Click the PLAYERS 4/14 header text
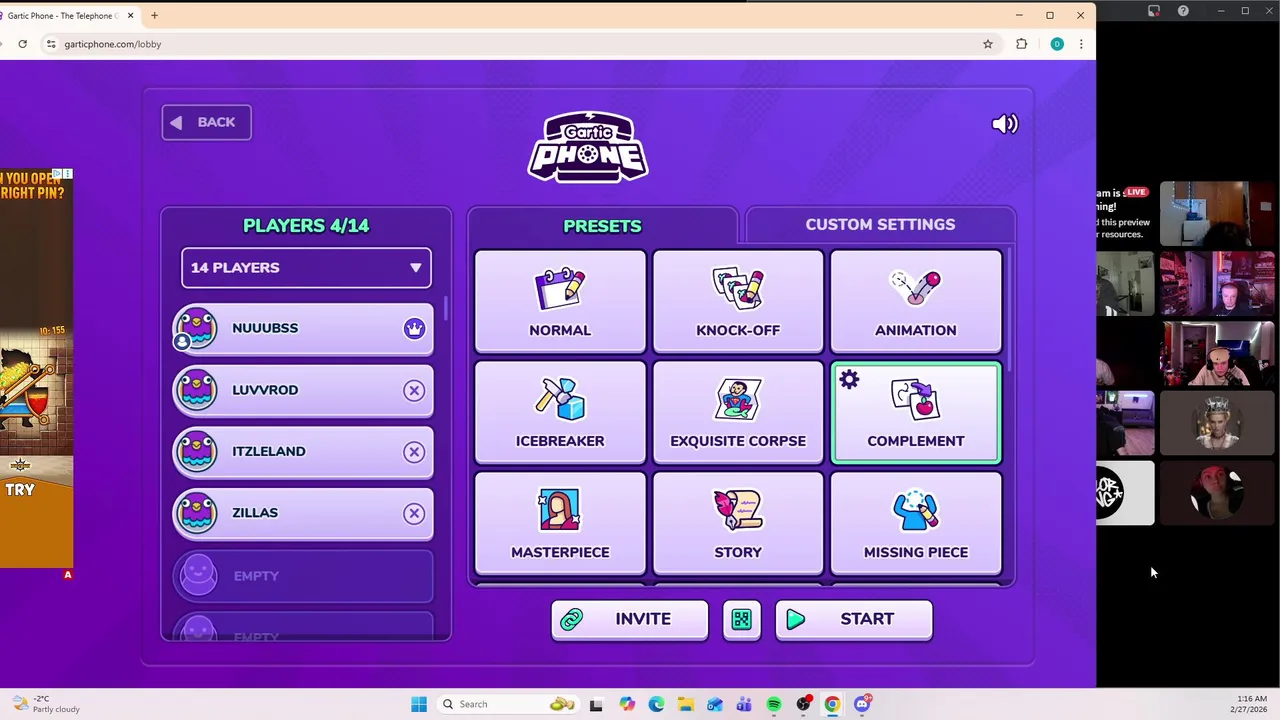This screenshot has height=720, width=1280. [x=306, y=226]
